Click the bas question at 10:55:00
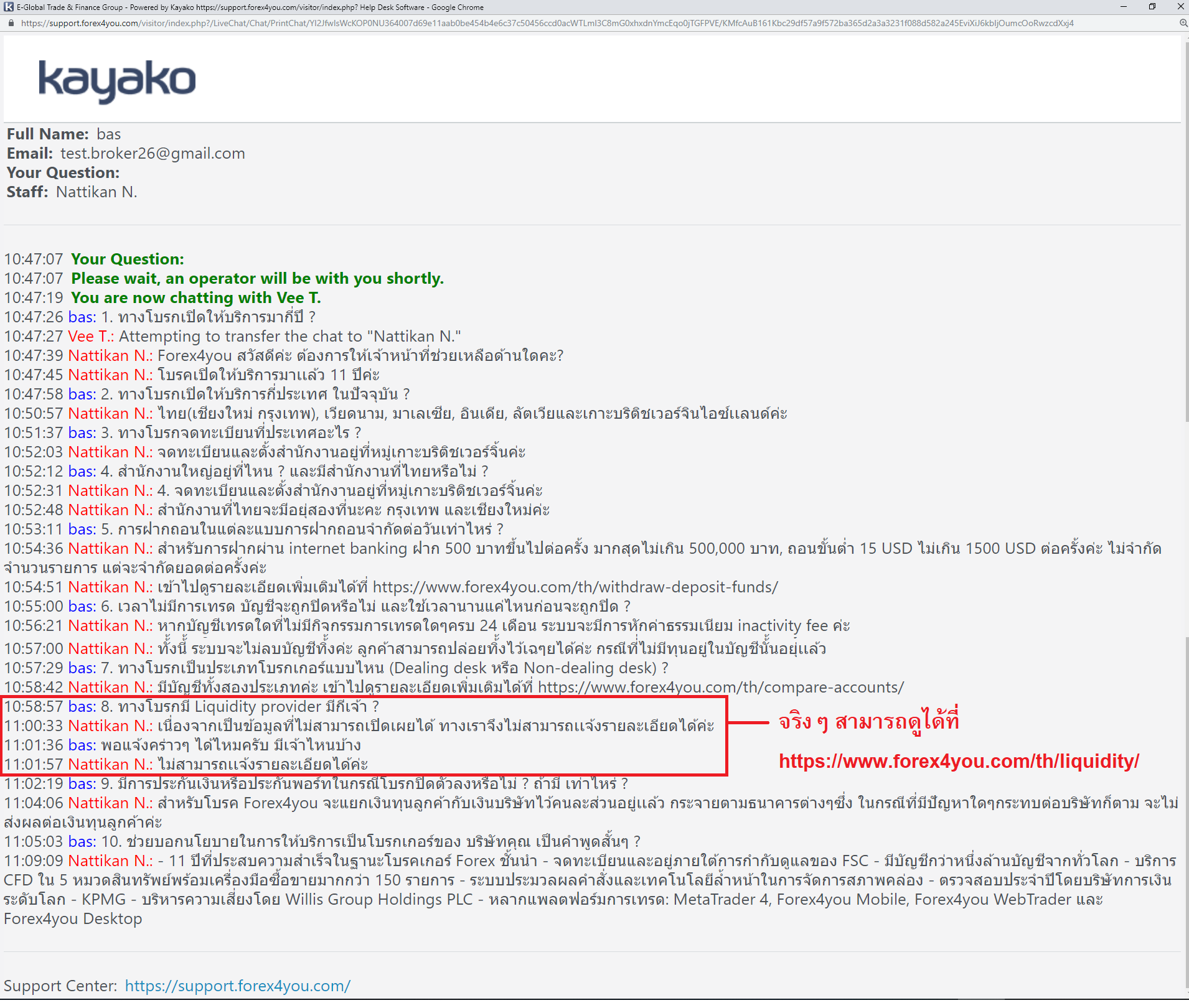The width and height of the screenshot is (1189, 1008). pyautogui.click(x=317, y=606)
